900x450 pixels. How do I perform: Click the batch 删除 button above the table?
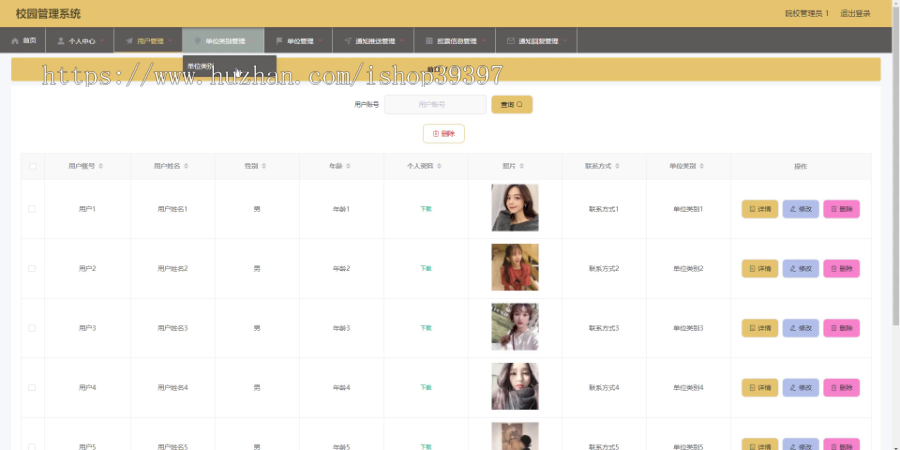(x=444, y=134)
